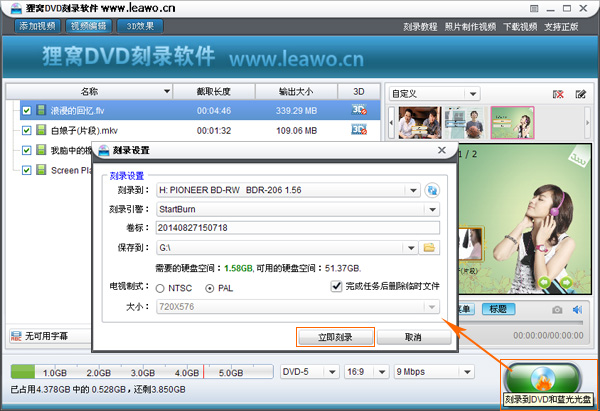Click the 截取长度 column header

(214, 92)
